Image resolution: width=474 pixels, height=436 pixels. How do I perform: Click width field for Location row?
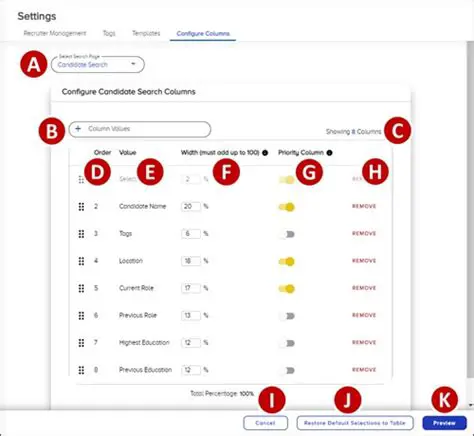(x=191, y=261)
